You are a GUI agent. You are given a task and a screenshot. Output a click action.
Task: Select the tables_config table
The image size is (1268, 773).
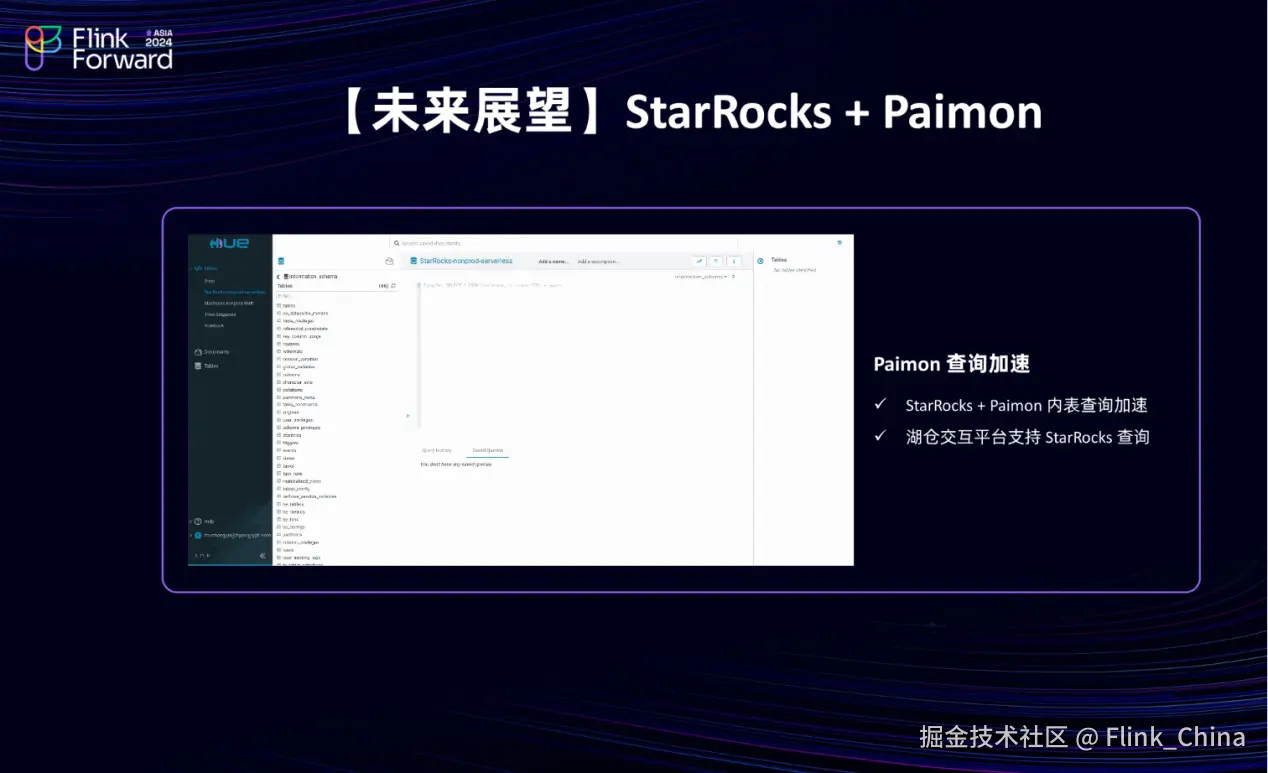coord(294,489)
